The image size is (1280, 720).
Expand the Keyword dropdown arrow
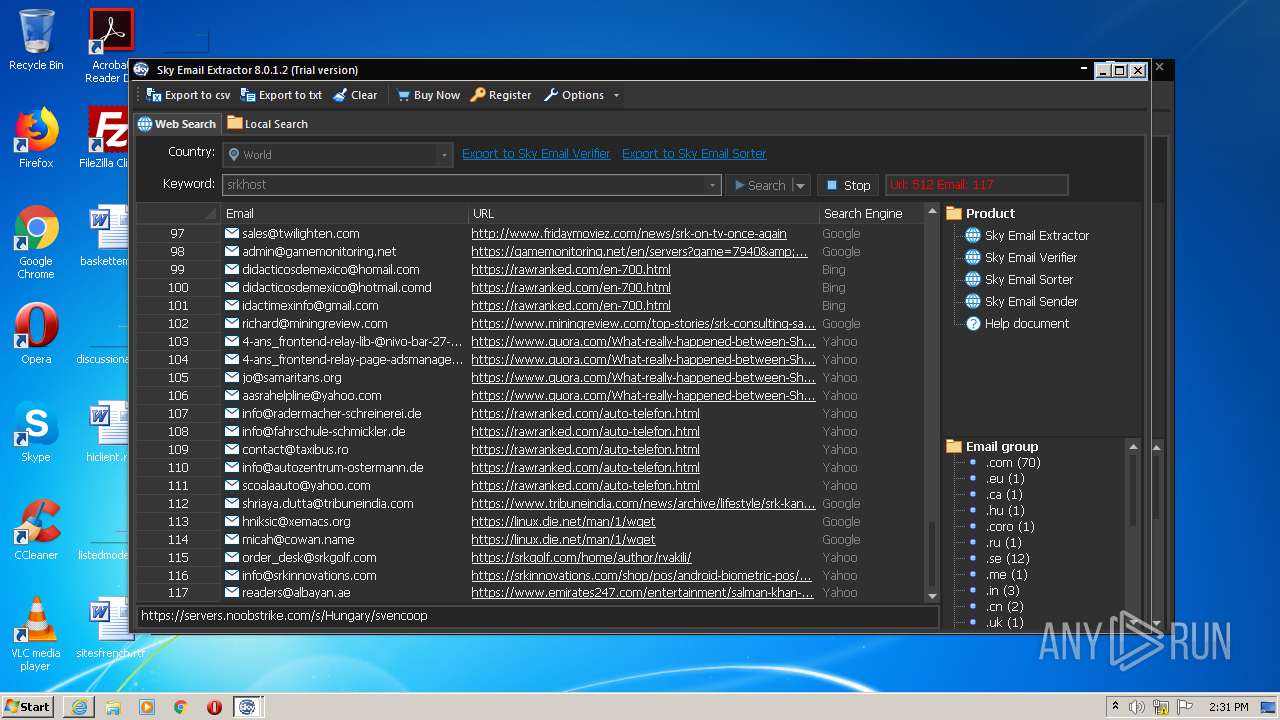[x=712, y=185]
